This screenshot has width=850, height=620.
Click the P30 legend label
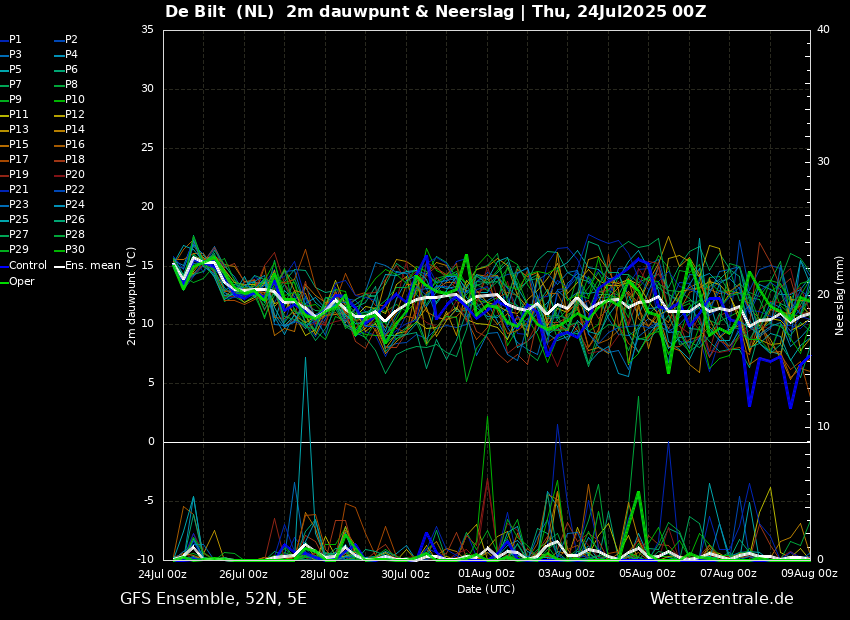point(75,249)
